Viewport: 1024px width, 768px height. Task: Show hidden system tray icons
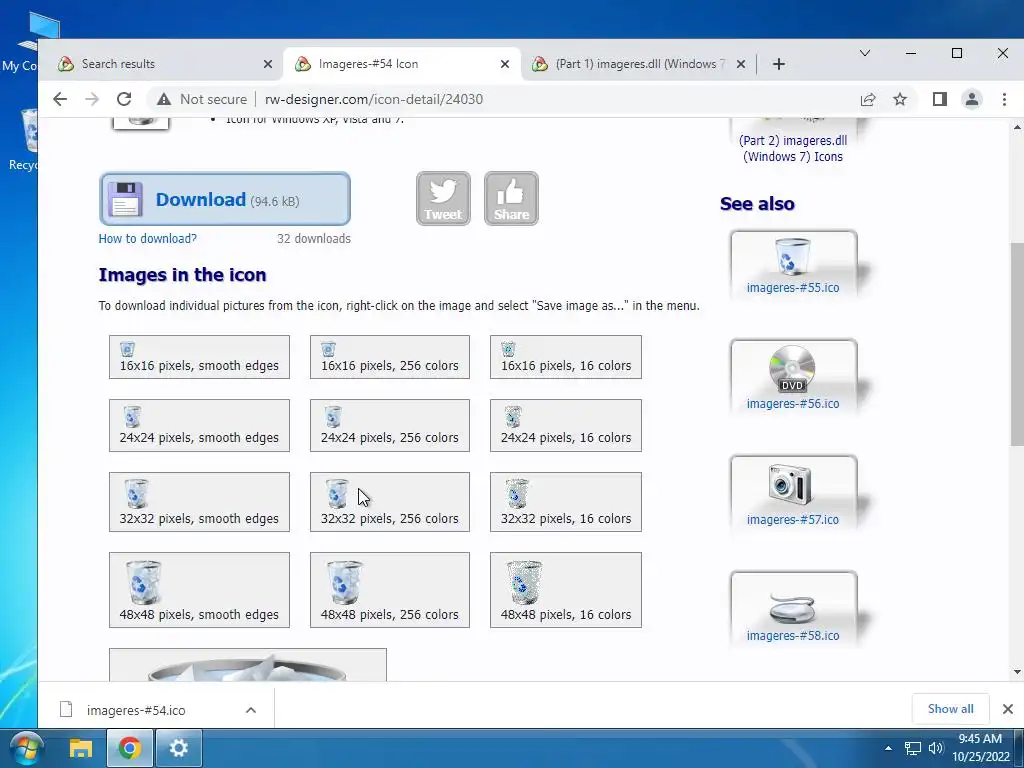pos(888,748)
